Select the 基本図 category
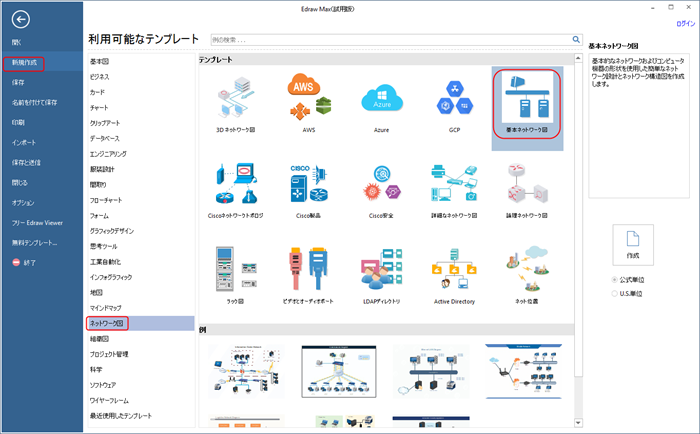The width and height of the screenshot is (700, 434). coord(99,61)
